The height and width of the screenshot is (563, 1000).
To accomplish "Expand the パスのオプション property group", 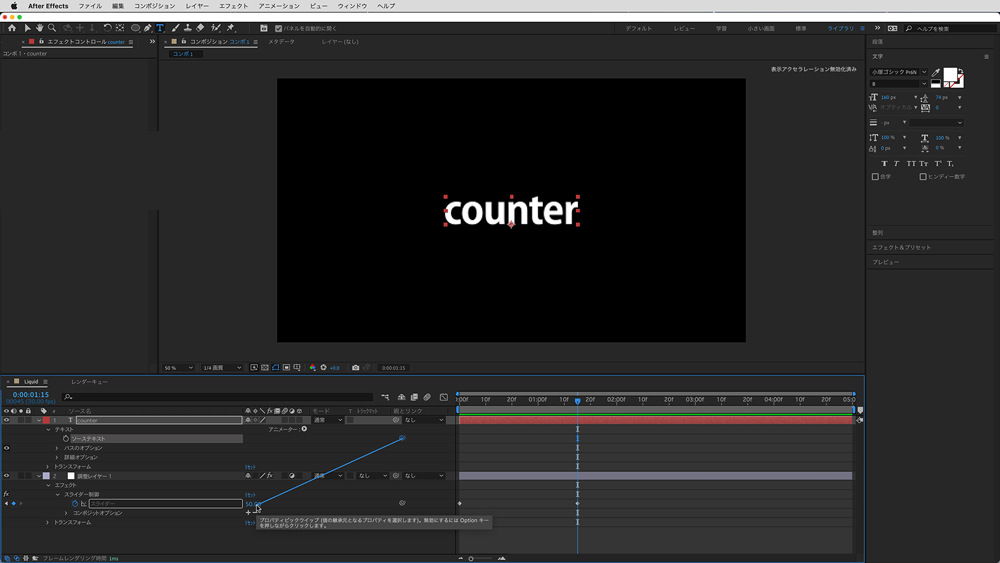I will (56, 448).
